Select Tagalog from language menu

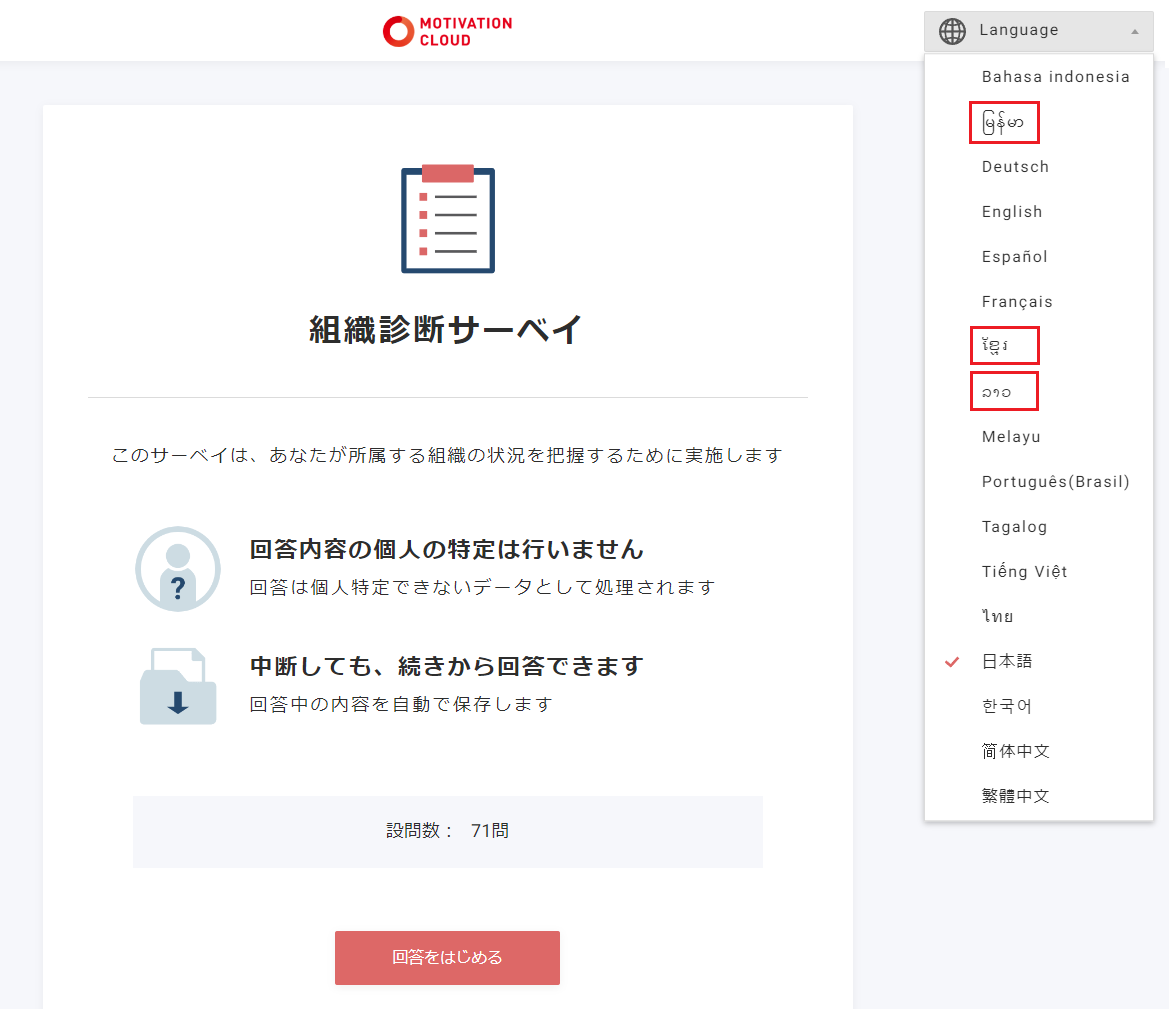click(1014, 527)
